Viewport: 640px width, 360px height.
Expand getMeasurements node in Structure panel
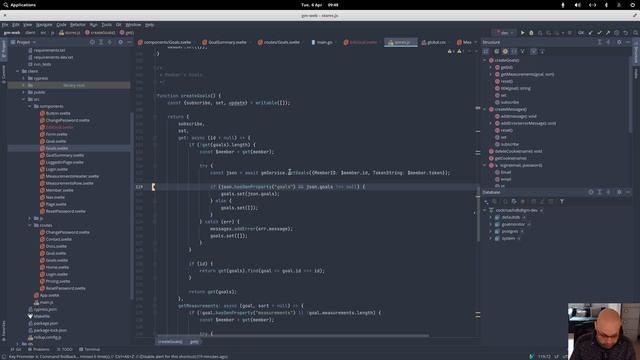click(491, 74)
